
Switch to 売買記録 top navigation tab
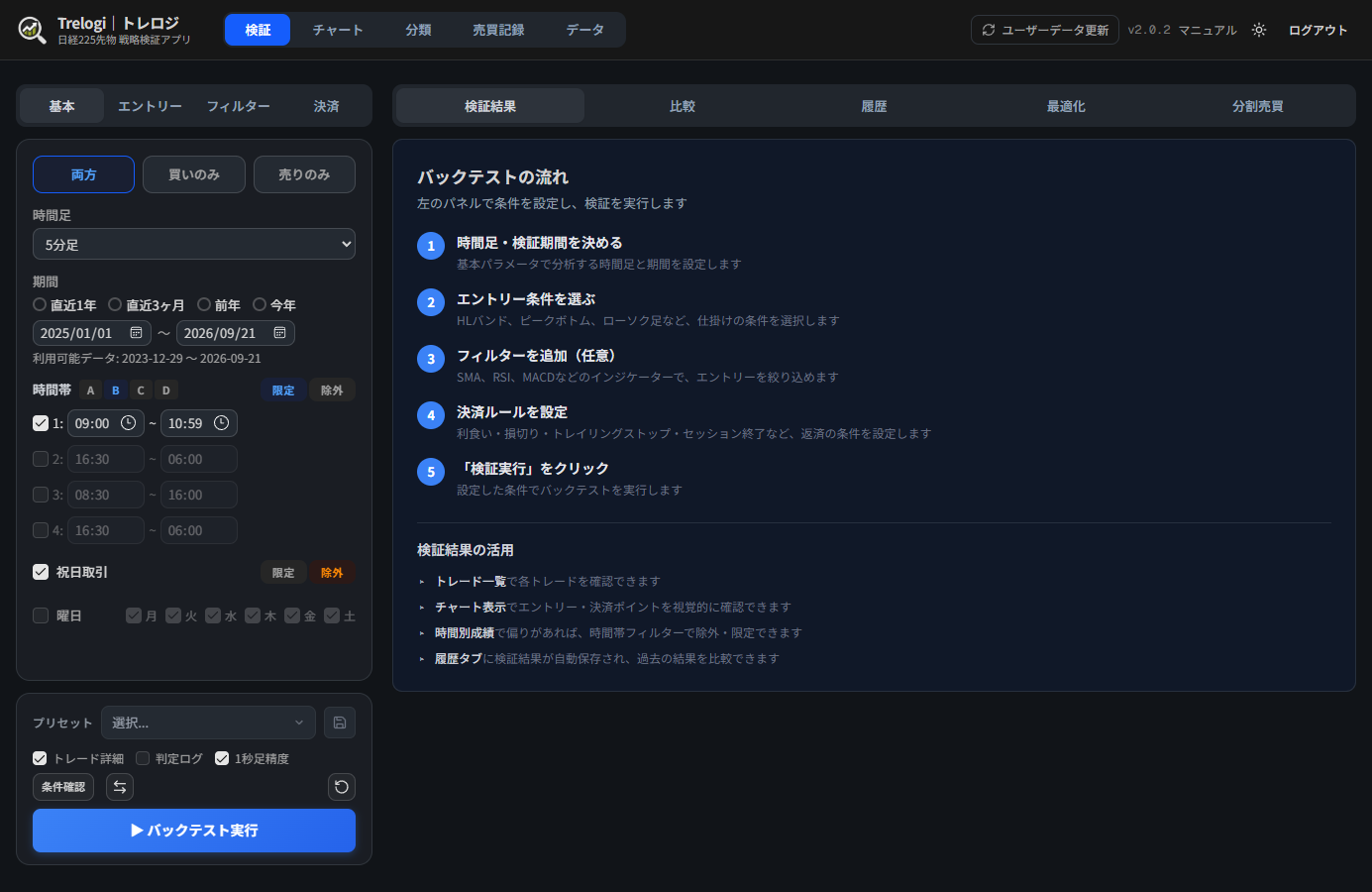click(x=498, y=30)
